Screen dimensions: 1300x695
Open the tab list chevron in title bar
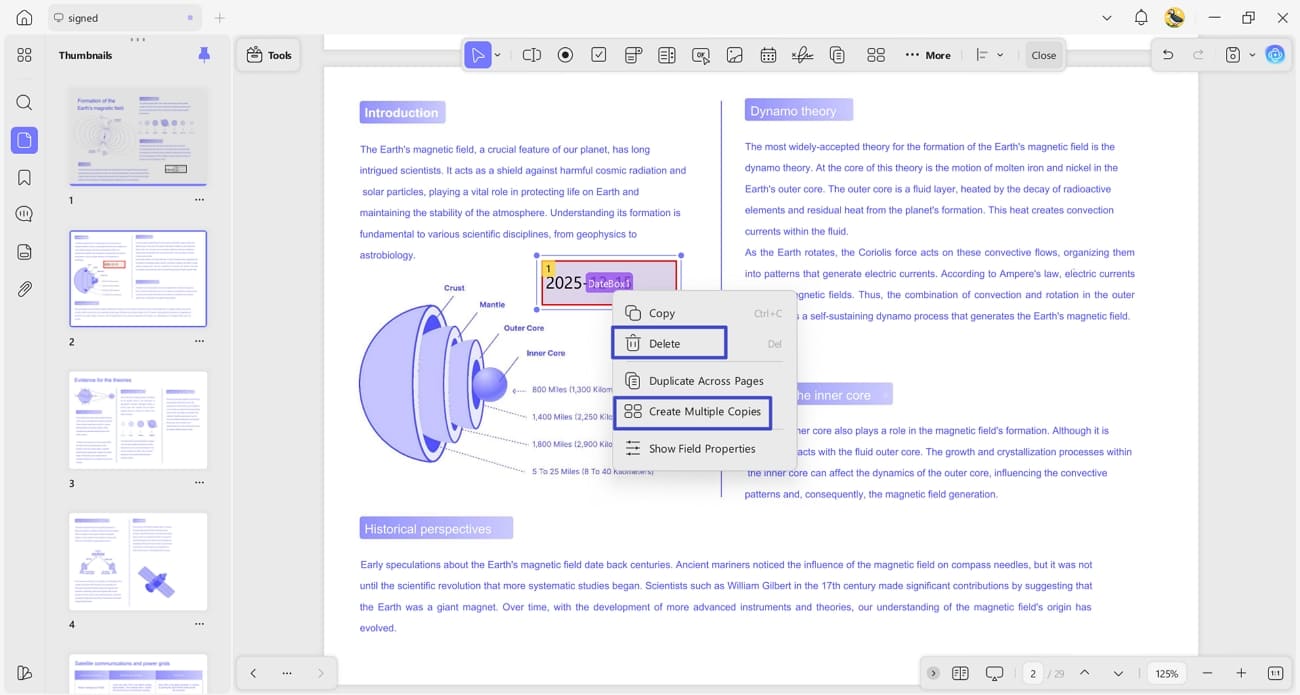pos(1107,18)
